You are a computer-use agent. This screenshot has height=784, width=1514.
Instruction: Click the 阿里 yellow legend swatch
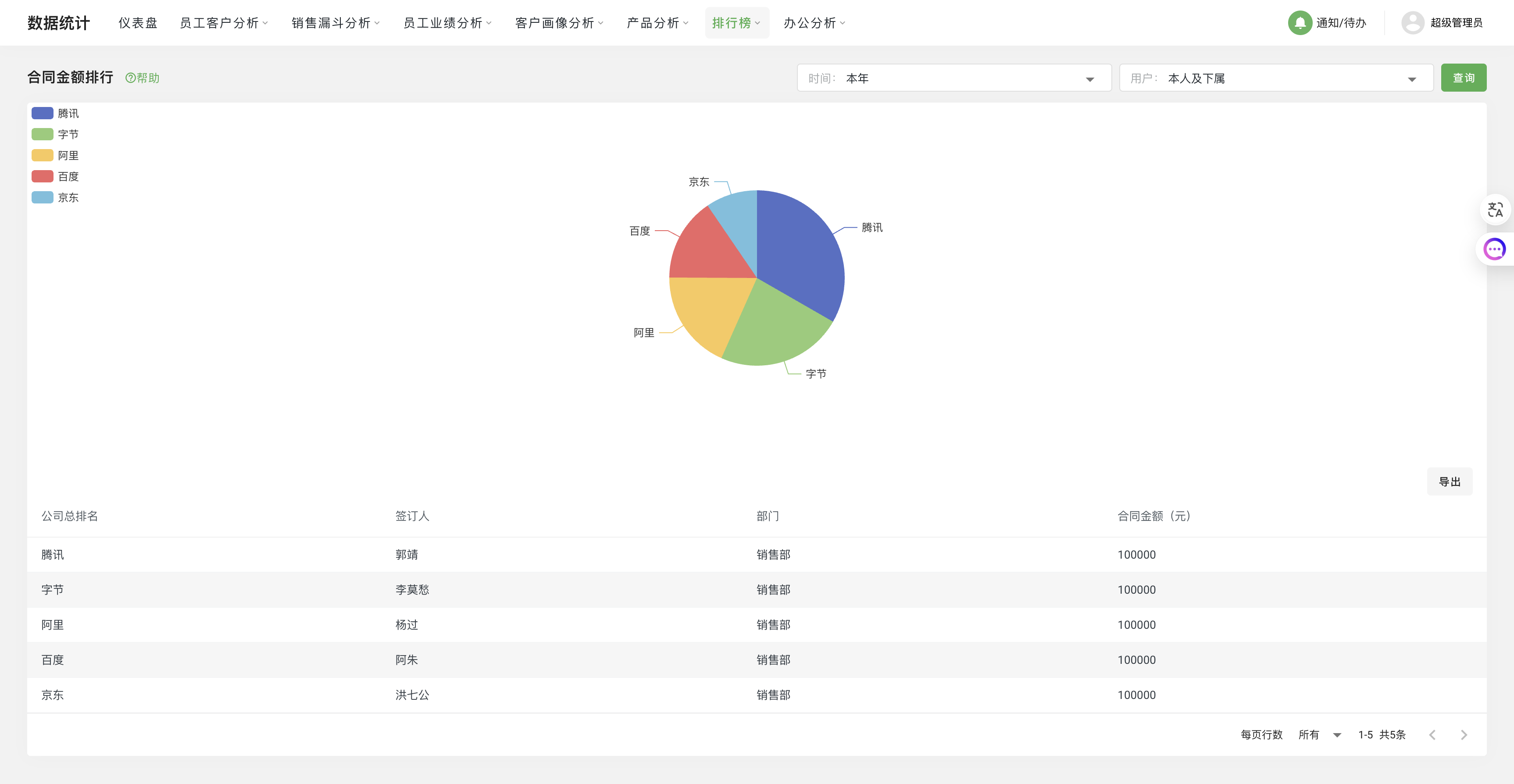(42, 156)
